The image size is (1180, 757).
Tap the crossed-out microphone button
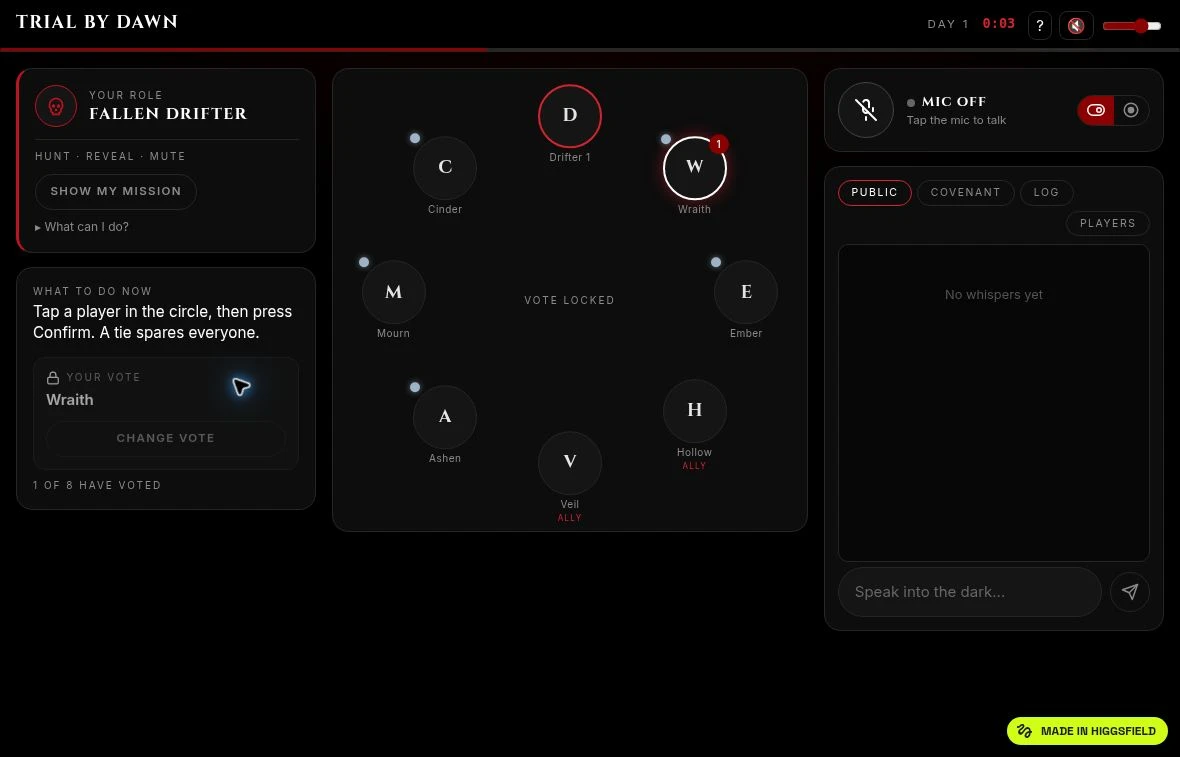pyautogui.click(x=866, y=110)
